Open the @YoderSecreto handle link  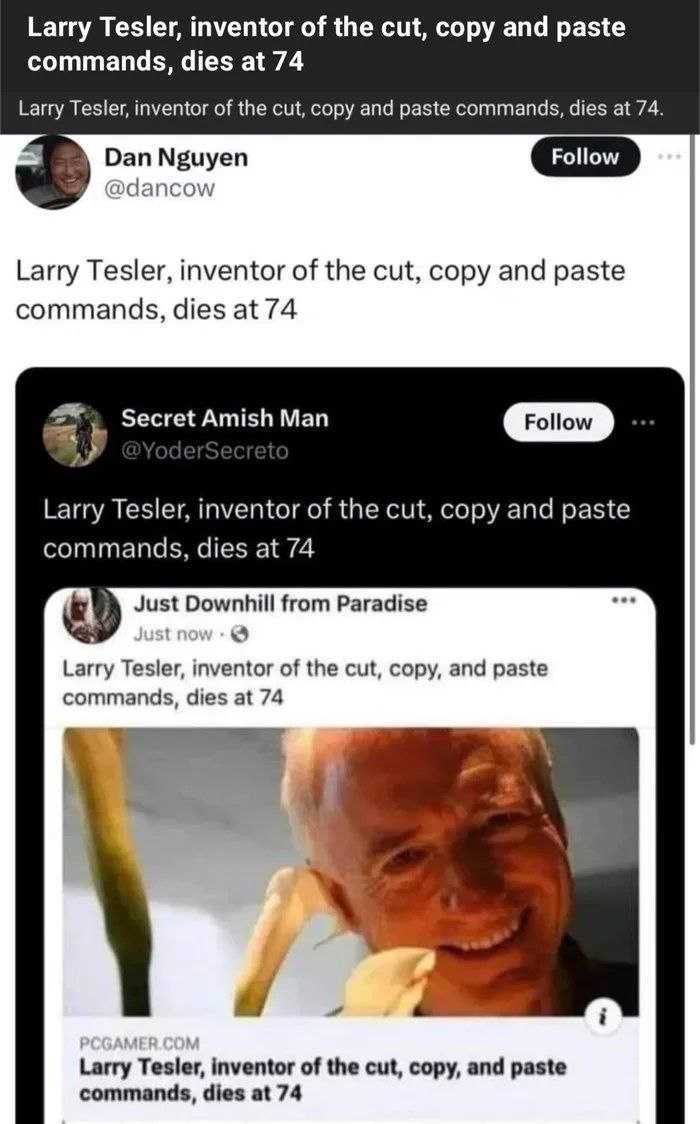pyautogui.click(x=205, y=451)
